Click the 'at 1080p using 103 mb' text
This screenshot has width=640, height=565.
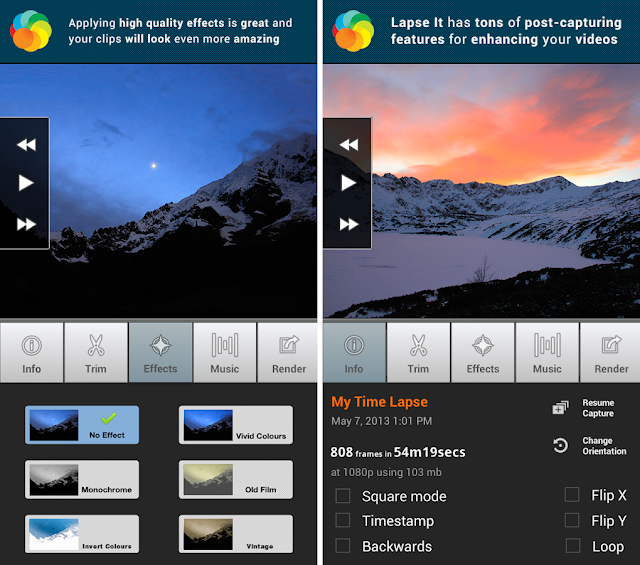click(x=386, y=472)
